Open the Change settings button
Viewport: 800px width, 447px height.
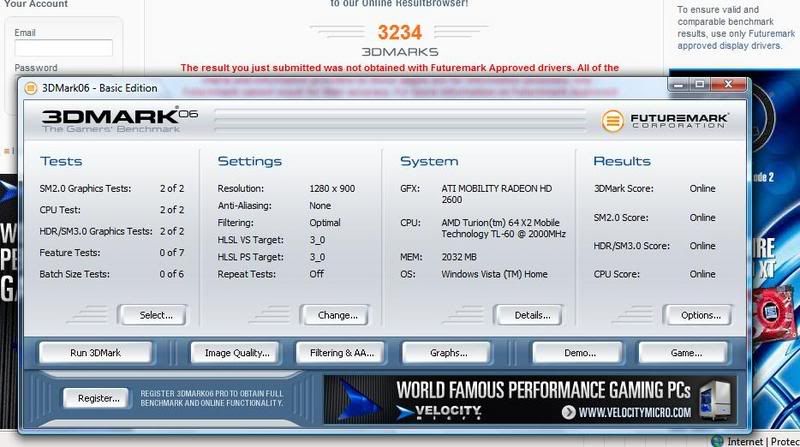click(334, 315)
